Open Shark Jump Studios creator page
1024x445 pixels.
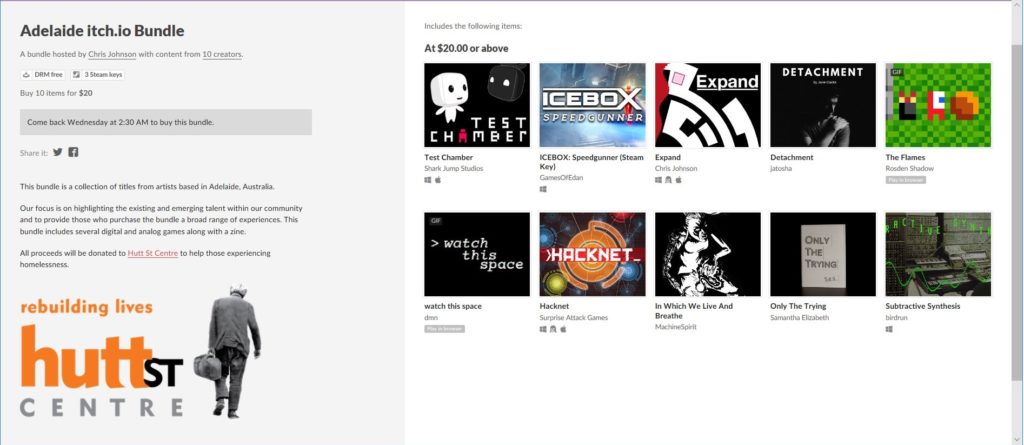pyautogui.click(x=454, y=169)
